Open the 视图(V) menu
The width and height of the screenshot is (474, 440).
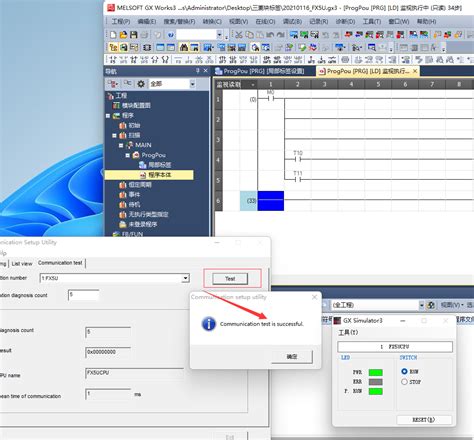click(x=238, y=21)
